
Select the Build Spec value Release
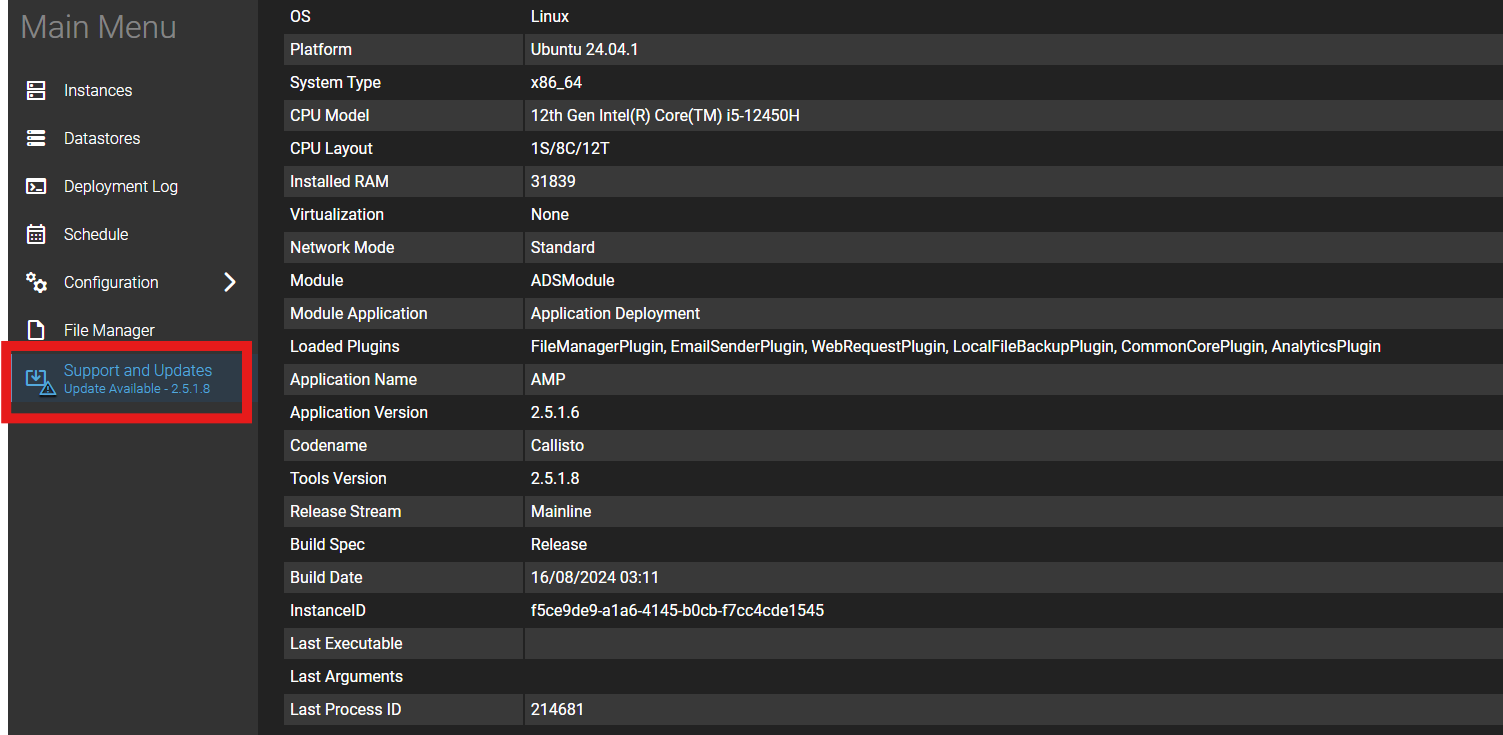point(559,545)
